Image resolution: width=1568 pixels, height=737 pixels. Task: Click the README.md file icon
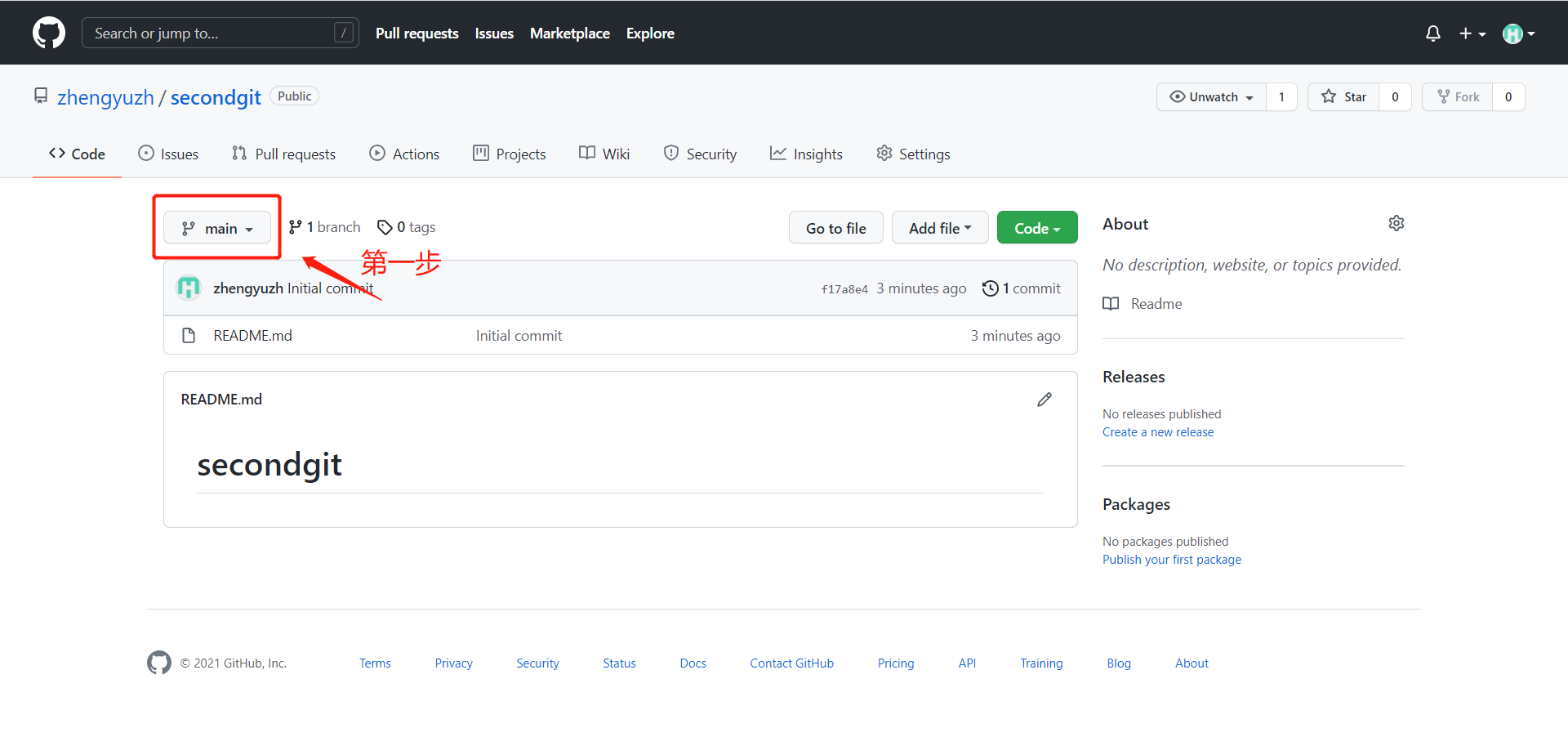coord(189,335)
